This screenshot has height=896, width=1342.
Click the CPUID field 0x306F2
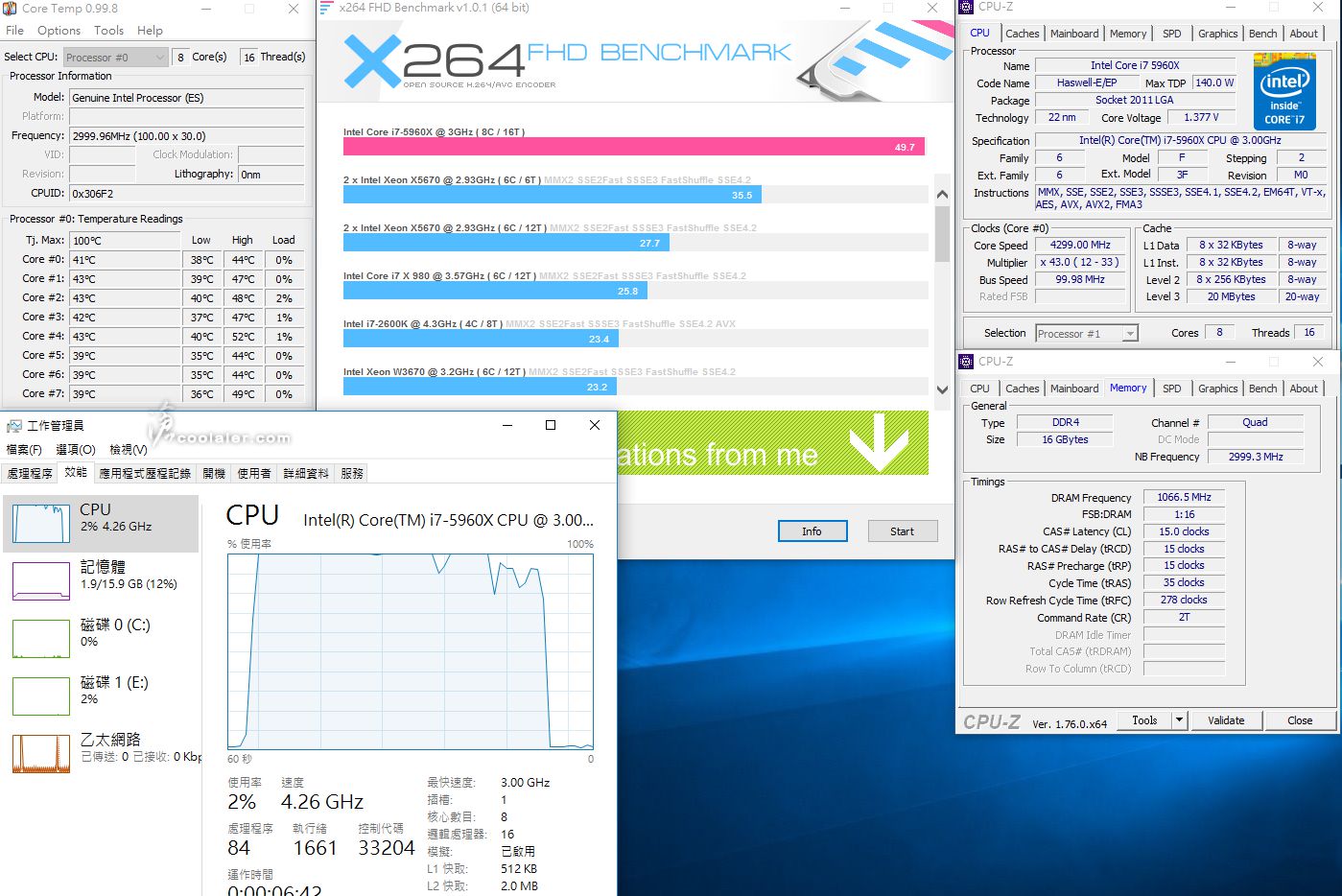tap(187, 194)
